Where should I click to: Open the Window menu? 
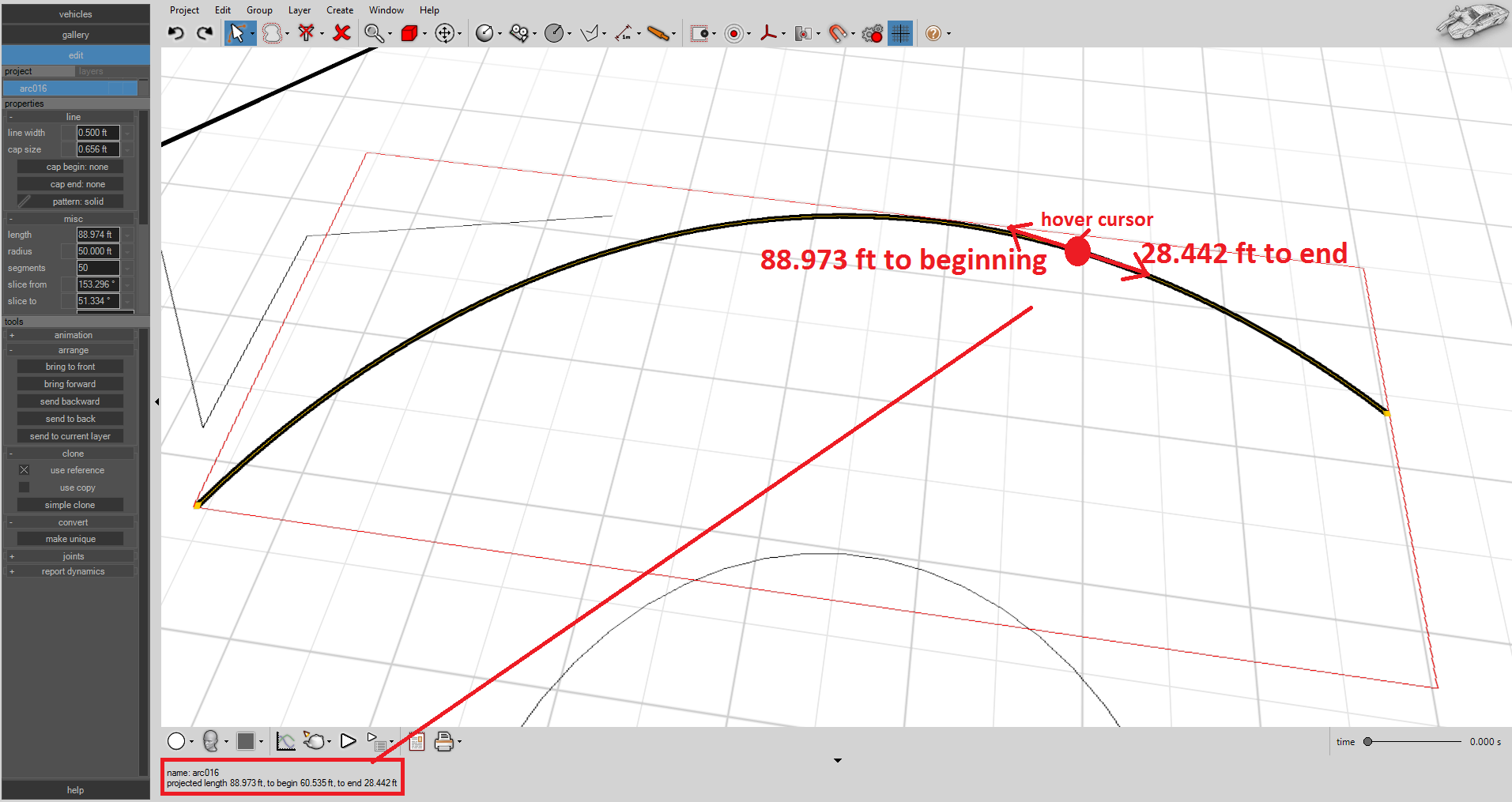386,10
